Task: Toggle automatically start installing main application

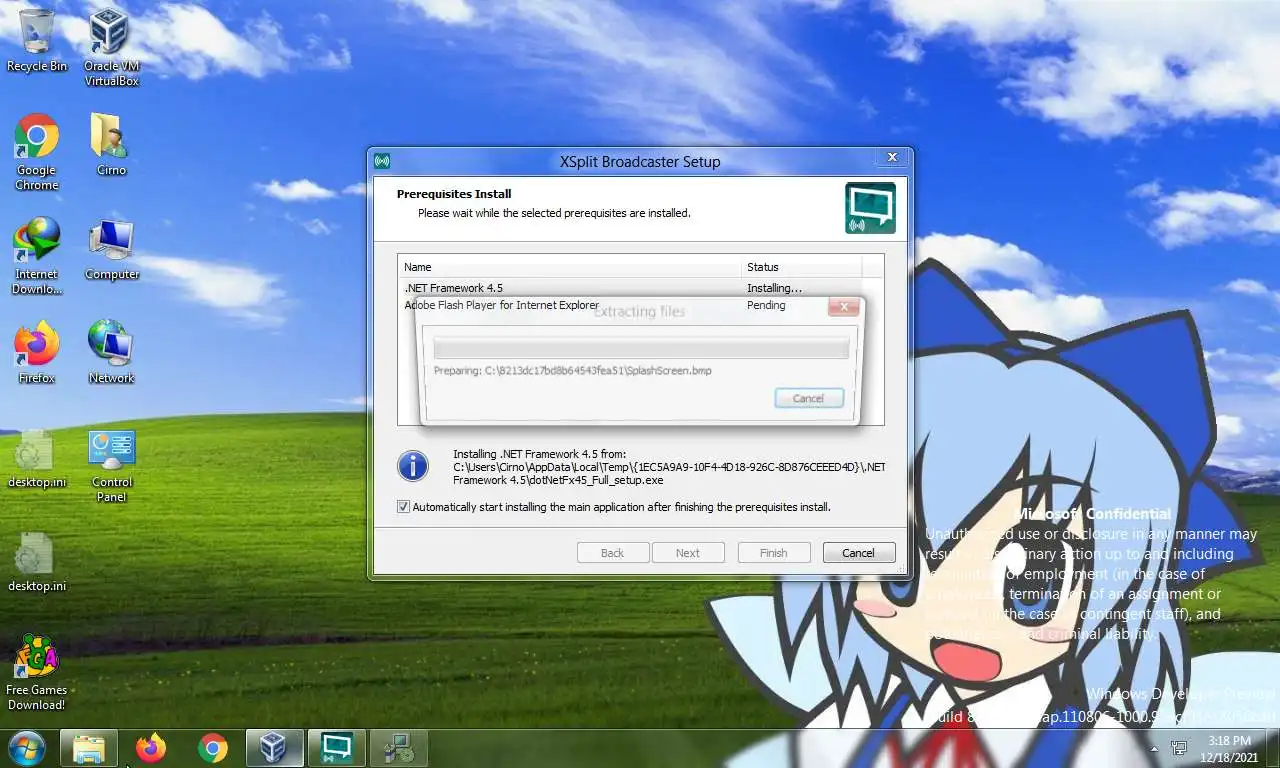Action: (x=404, y=507)
